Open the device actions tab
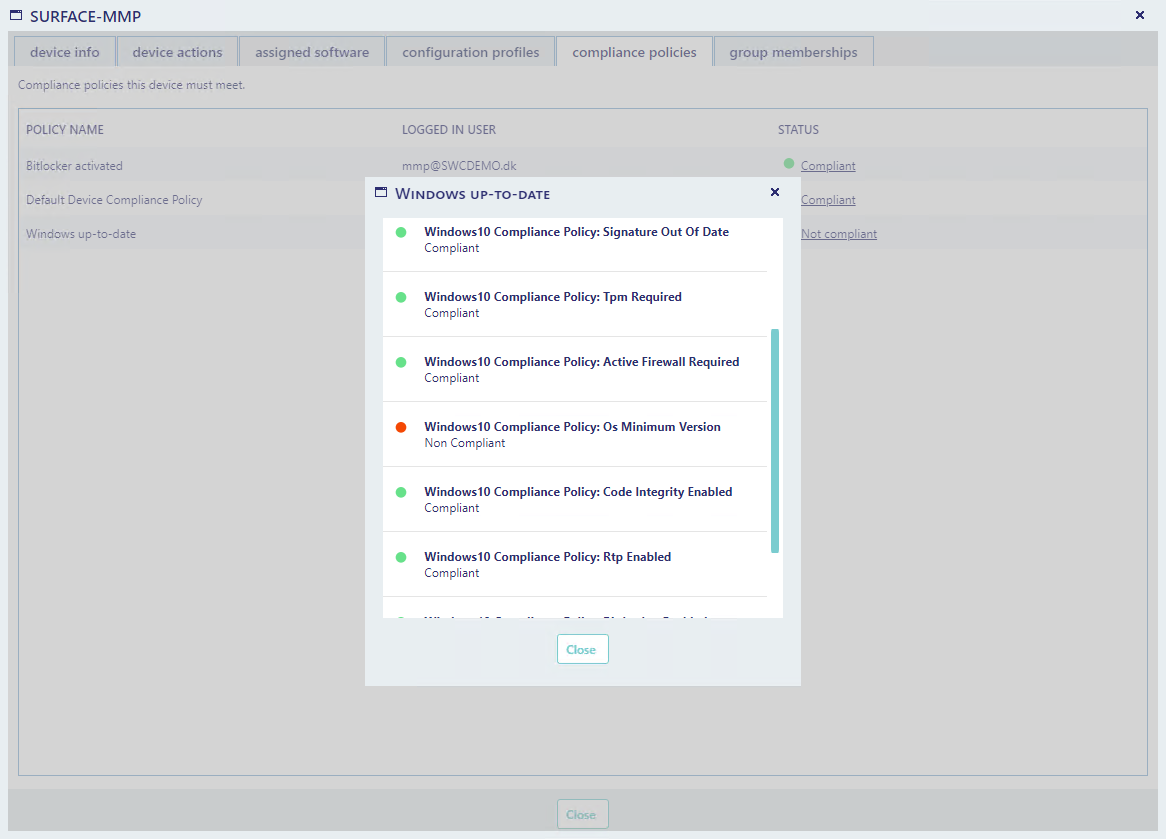1166x839 pixels. point(177,52)
